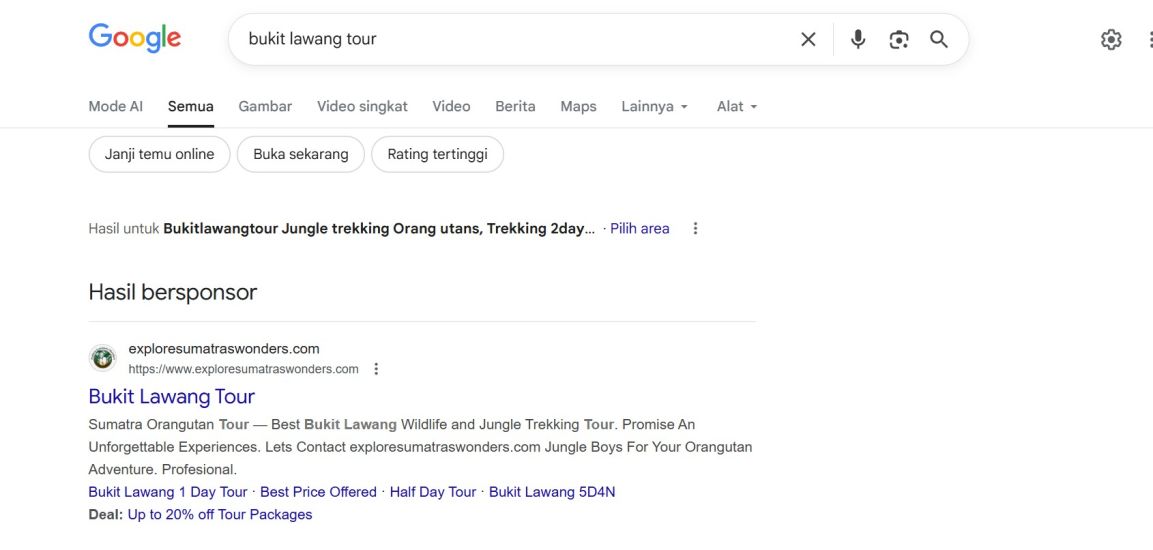Image resolution: width=1153 pixels, height=550 pixels.
Task: Open Google Lens image search icon
Action: [x=899, y=39]
